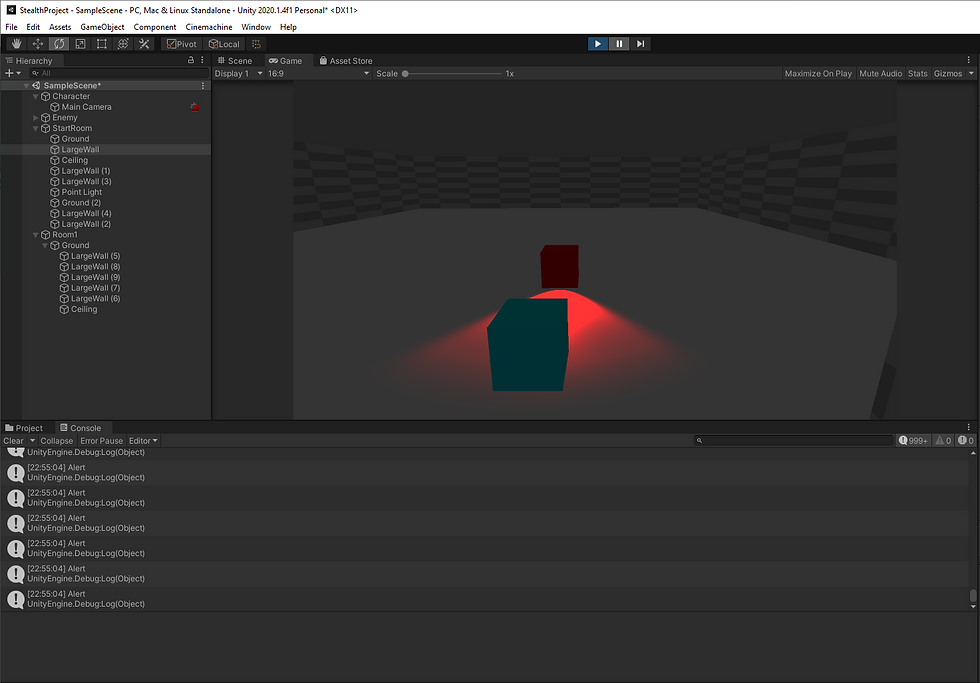Select LargeWall (6) object

pos(95,299)
